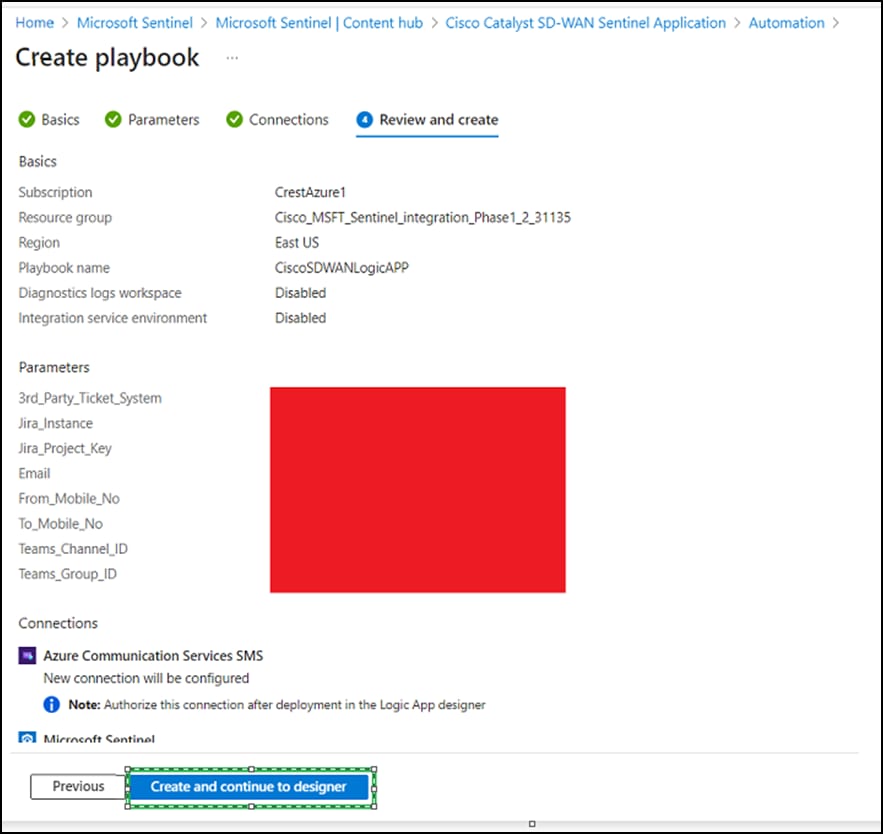This screenshot has height=834, width=883.
Task: Click the blue info icon beside Note
Action: [51, 704]
